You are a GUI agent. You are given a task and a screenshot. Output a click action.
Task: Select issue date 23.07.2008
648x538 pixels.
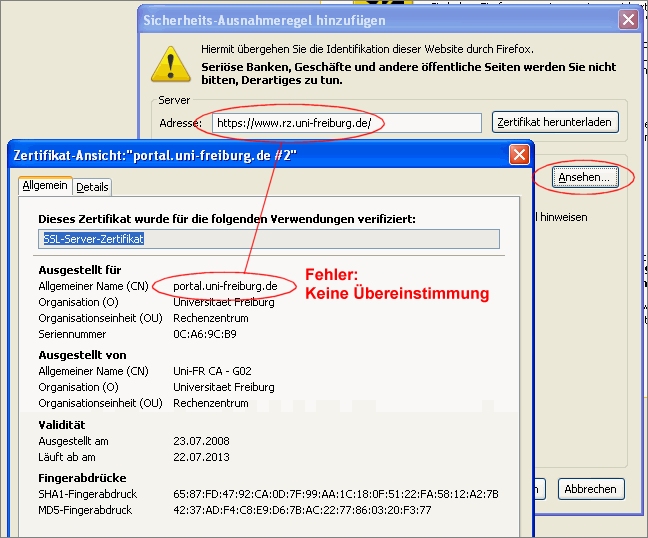coord(201,441)
